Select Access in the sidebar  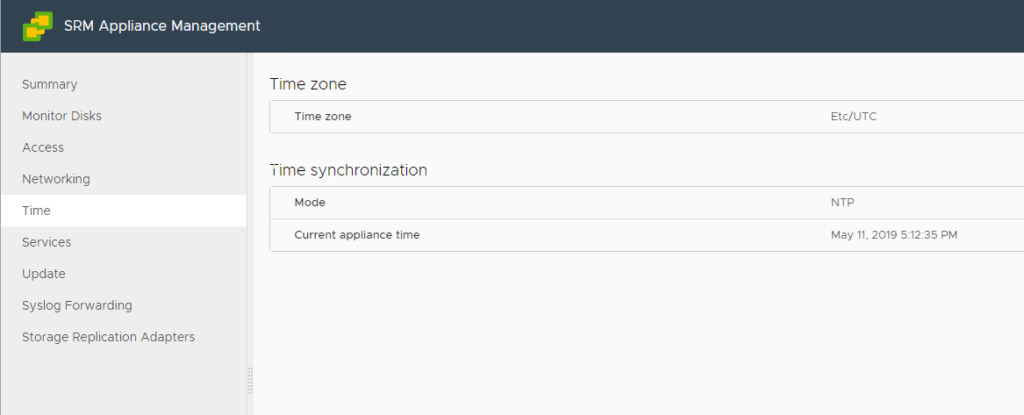click(x=43, y=148)
